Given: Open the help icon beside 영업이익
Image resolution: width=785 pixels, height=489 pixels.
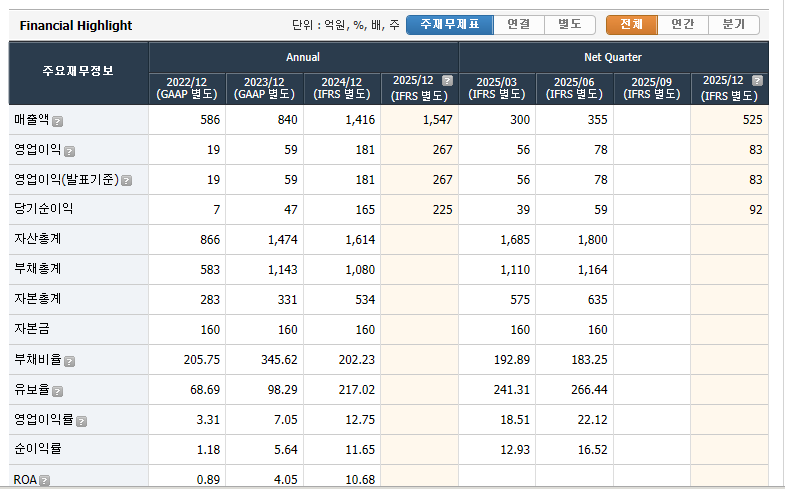Looking at the screenshot, I should 70,151.
